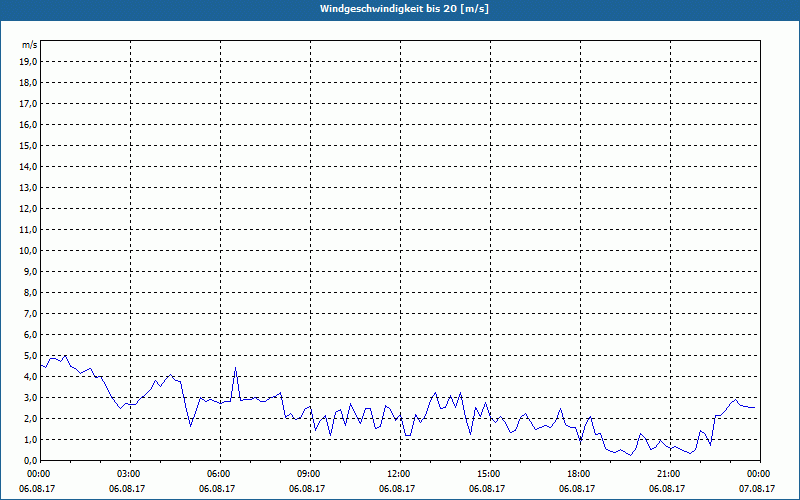Select the 21:00 time label
Image resolution: width=800 pixels, height=500 pixels.
[x=669, y=474]
